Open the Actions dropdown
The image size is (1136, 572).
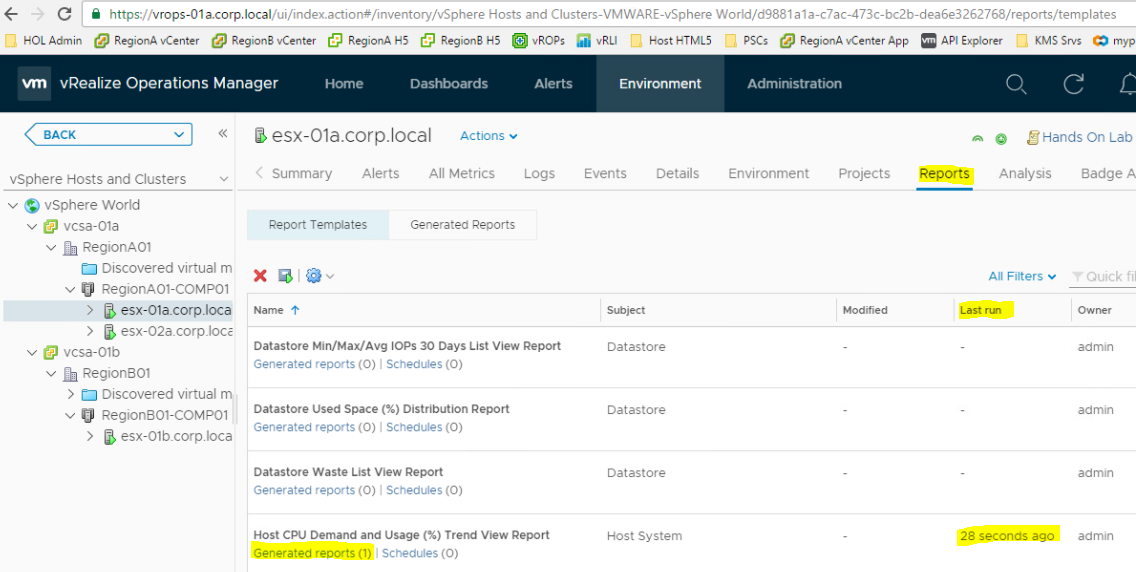pyautogui.click(x=489, y=135)
